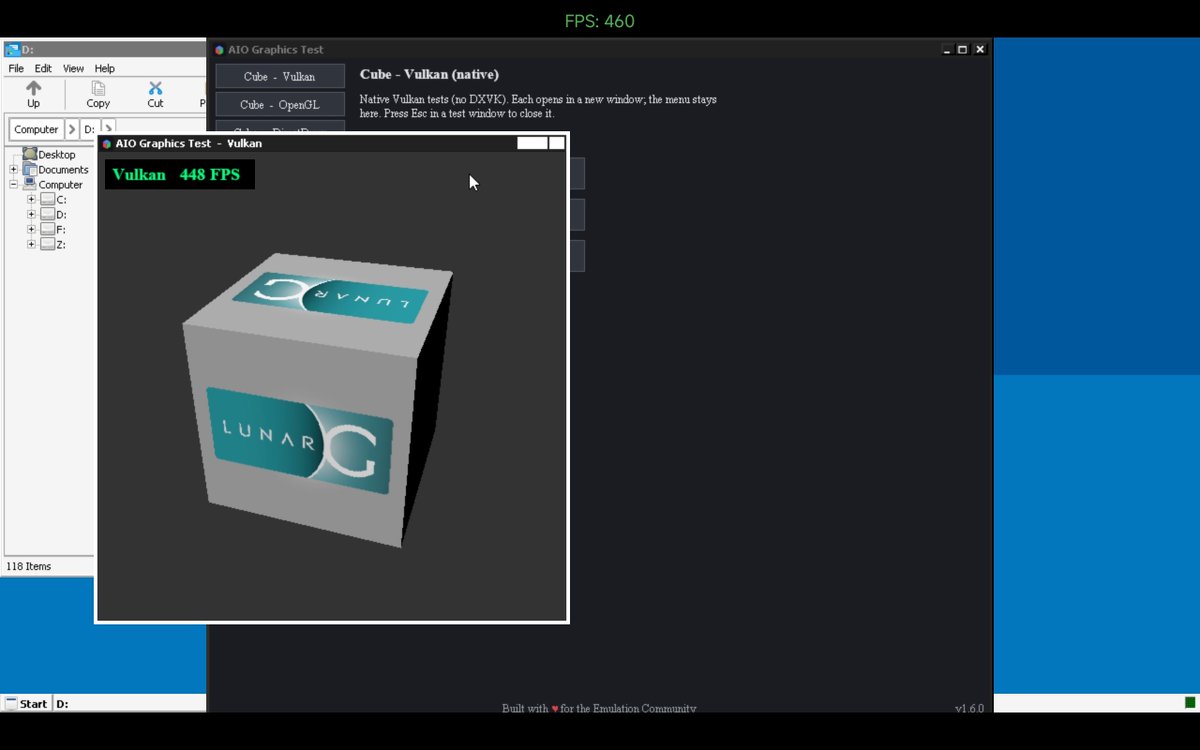Viewport: 1200px width, 750px height.
Task: Open the View menu
Action: (74, 68)
